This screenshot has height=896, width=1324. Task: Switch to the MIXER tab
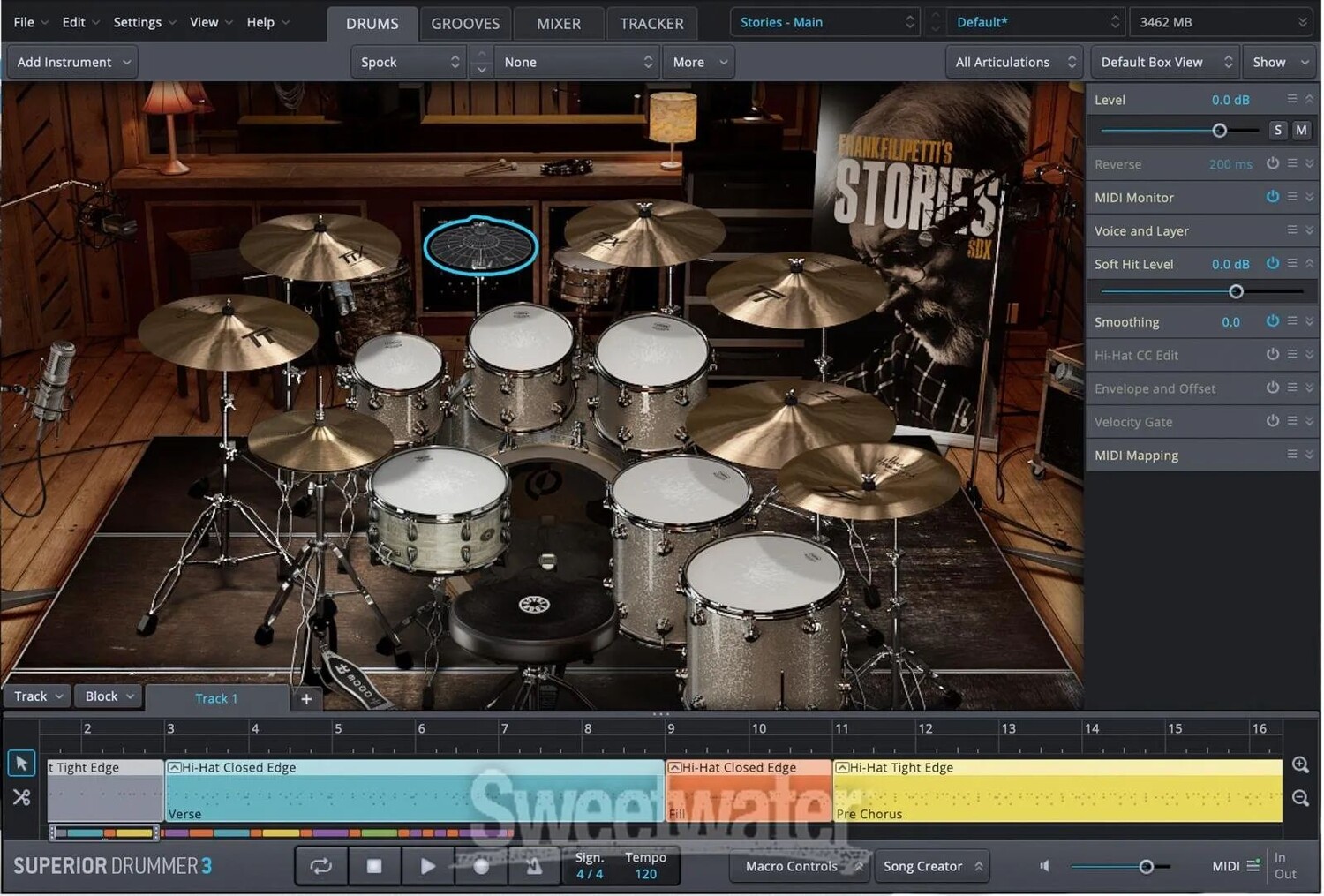click(x=559, y=24)
